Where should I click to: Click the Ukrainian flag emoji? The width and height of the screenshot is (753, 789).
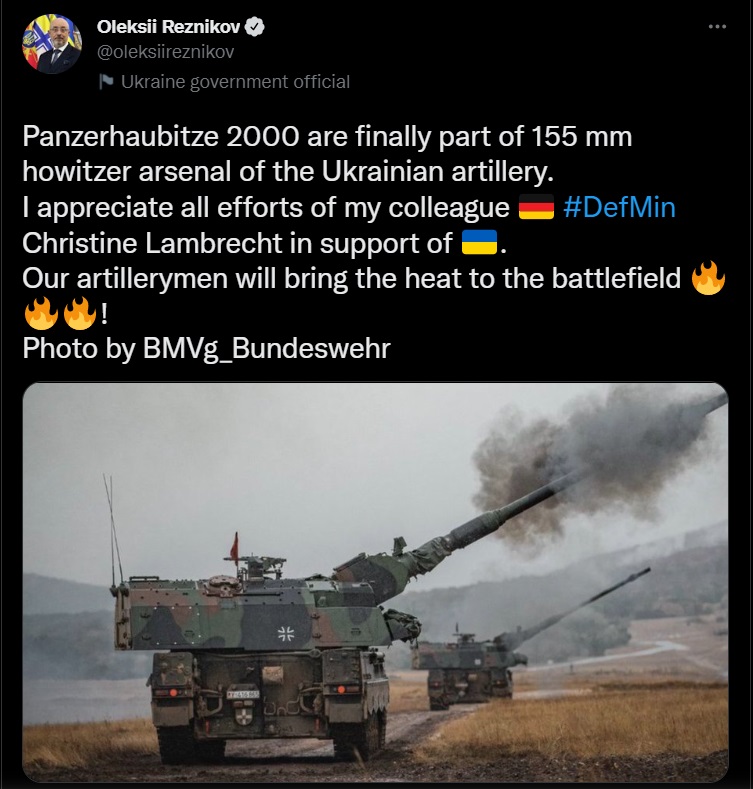[480, 242]
